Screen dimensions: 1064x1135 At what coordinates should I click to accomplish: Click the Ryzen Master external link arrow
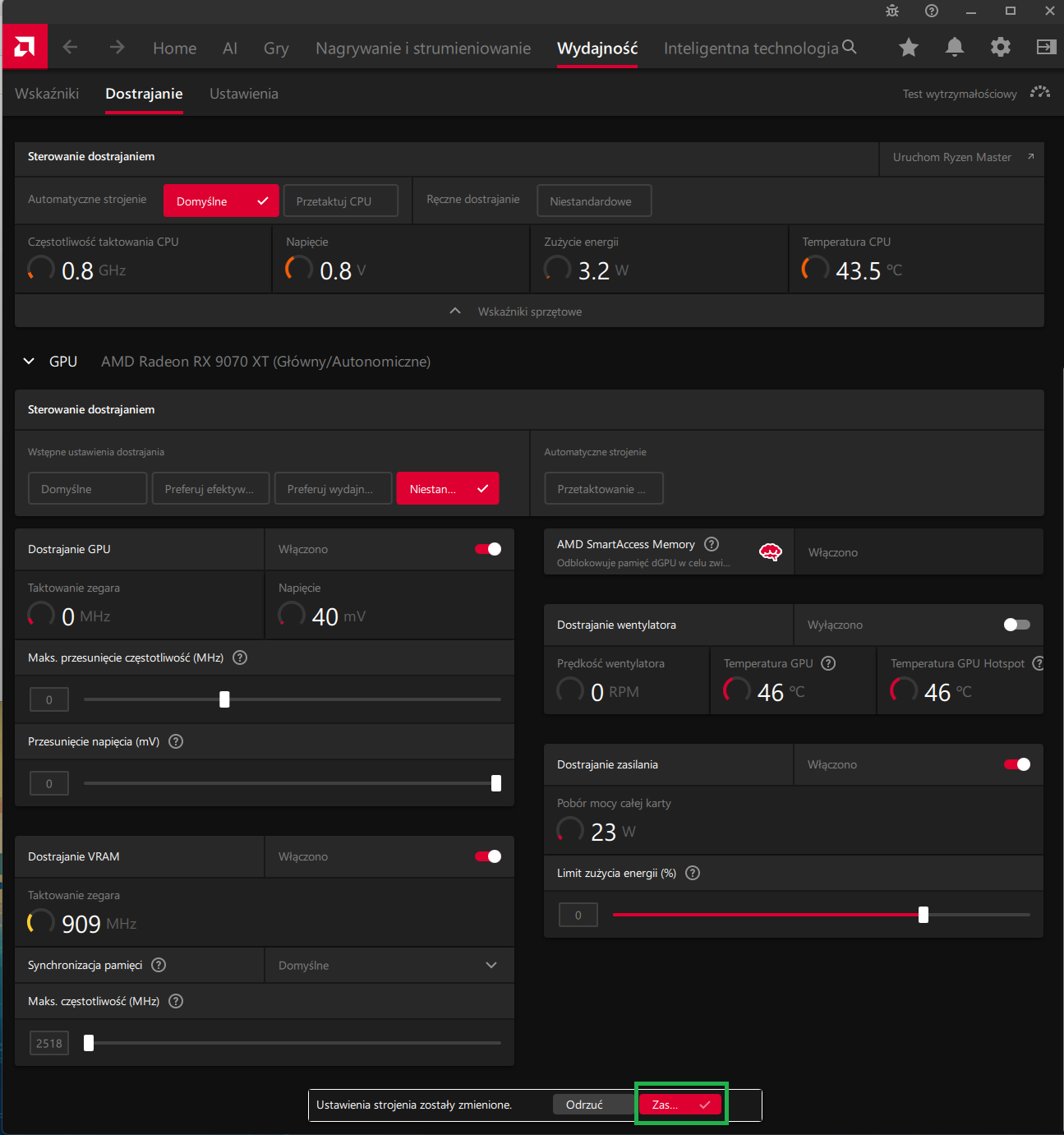(x=1030, y=156)
